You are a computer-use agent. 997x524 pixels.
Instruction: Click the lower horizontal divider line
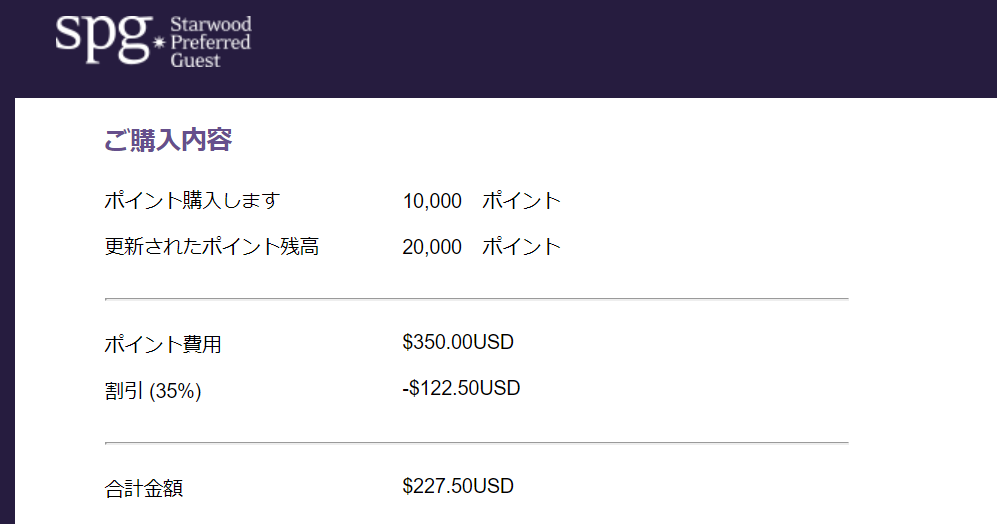tap(476, 442)
